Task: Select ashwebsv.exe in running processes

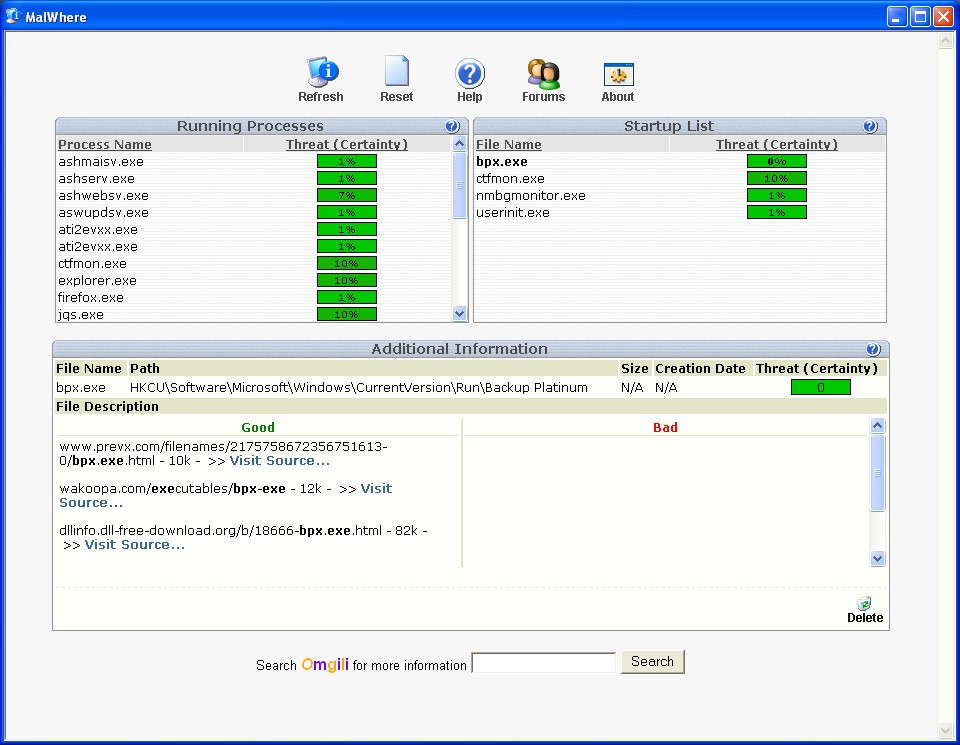Action: click(103, 196)
